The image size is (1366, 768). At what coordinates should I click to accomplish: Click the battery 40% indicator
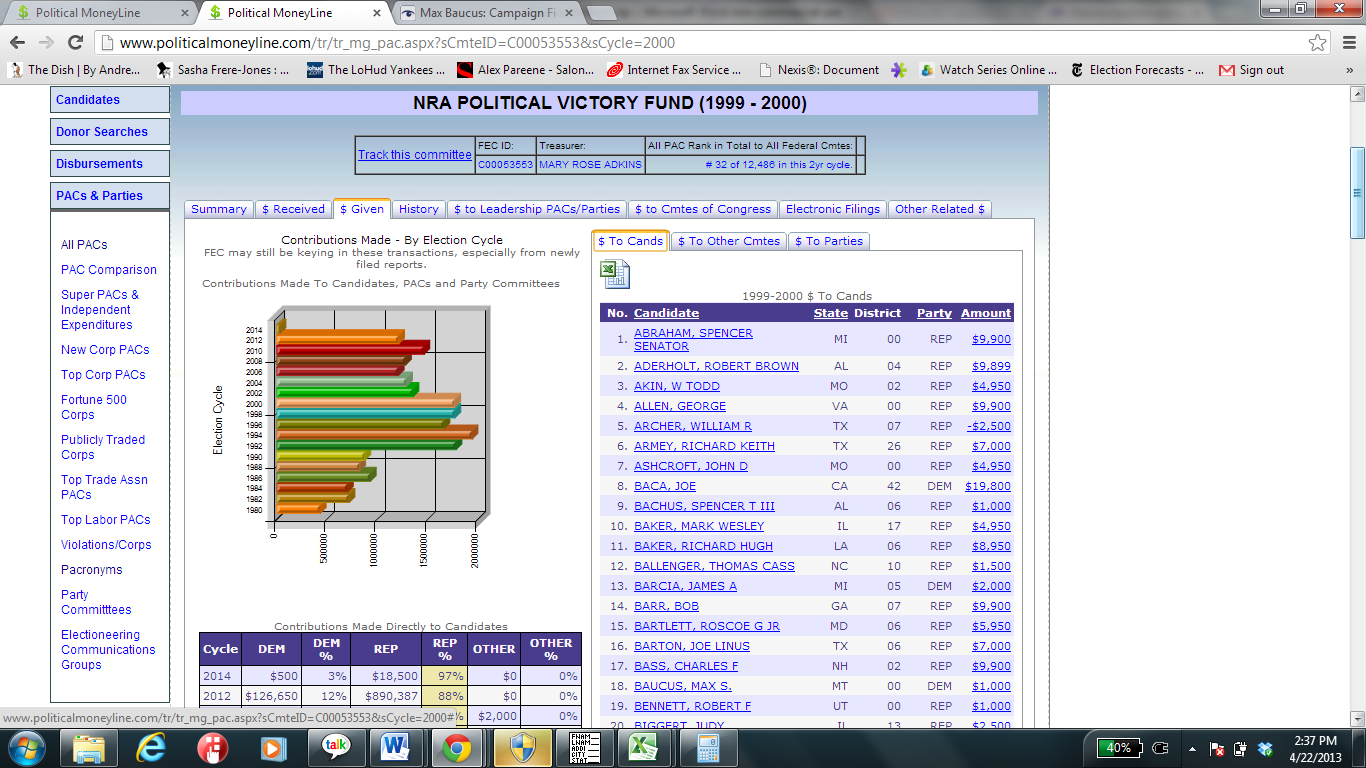coord(1121,748)
